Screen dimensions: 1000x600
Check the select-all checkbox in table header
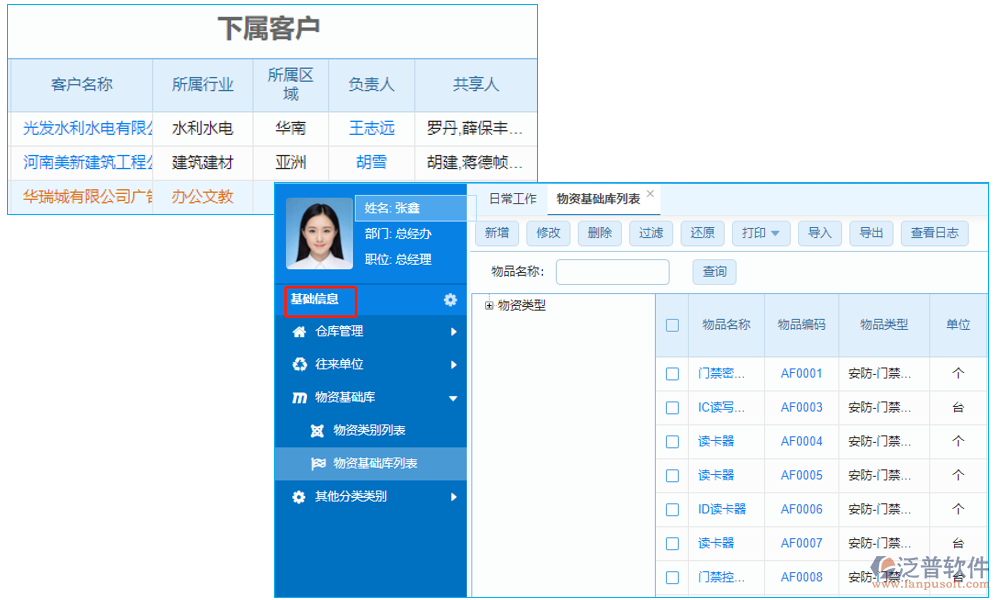(x=672, y=325)
